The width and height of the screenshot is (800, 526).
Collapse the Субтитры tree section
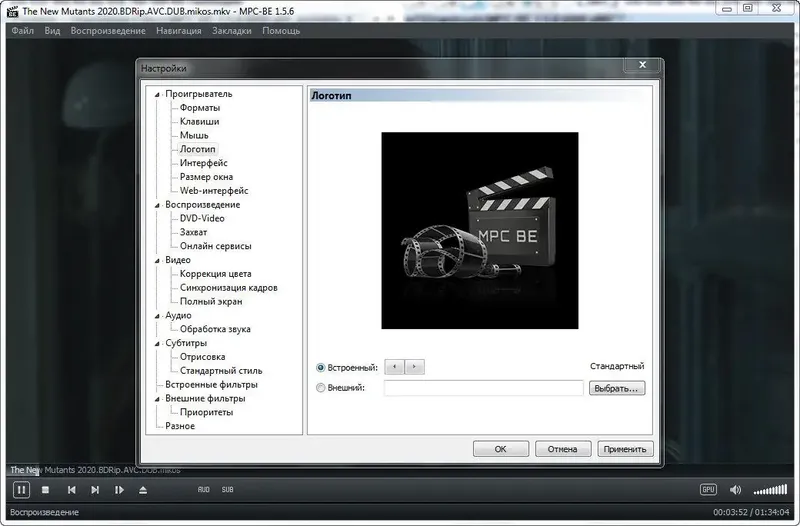click(x=157, y=343)
